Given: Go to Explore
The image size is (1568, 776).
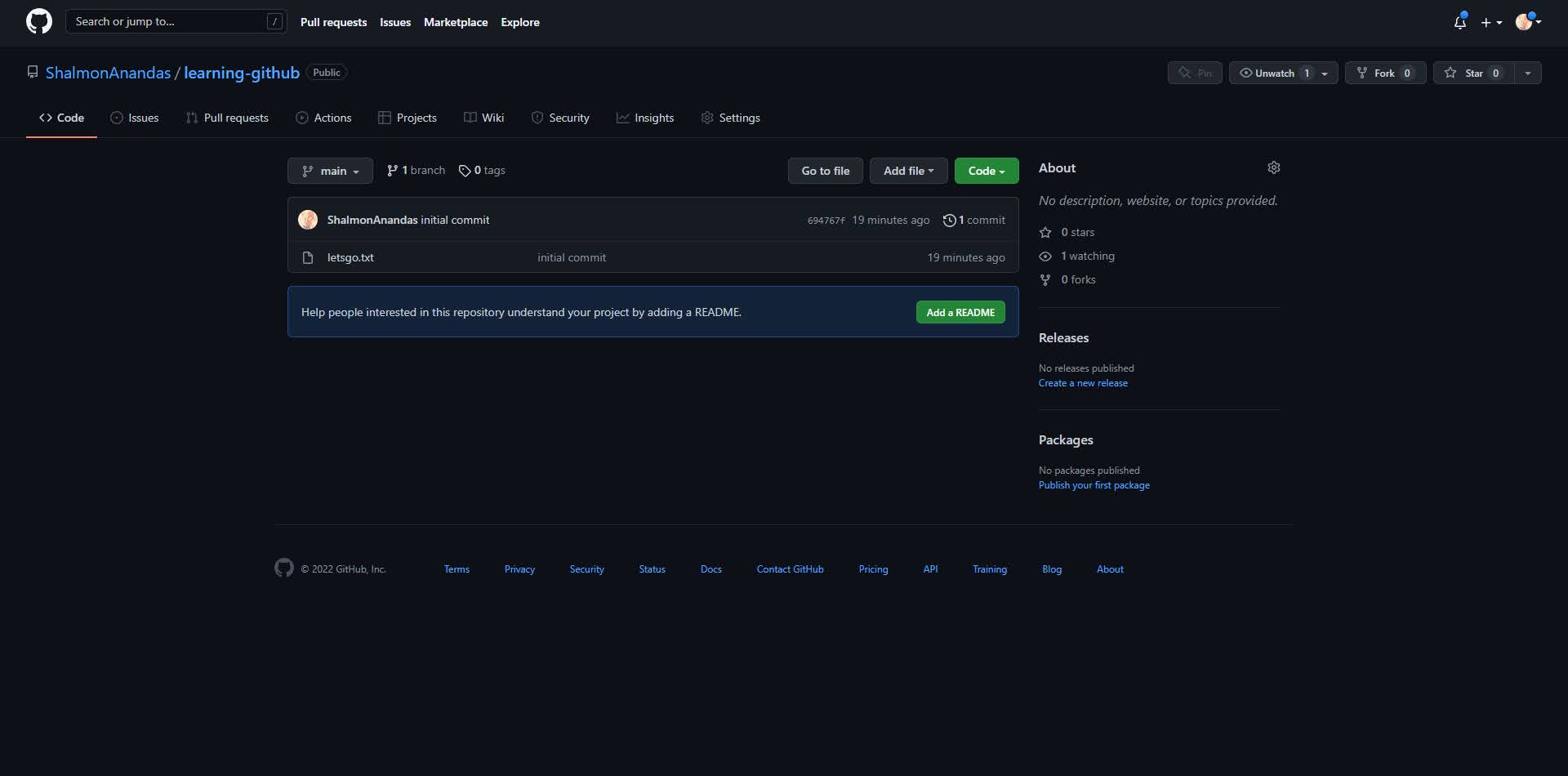Looking at the screenshot, I should point(520,22).
